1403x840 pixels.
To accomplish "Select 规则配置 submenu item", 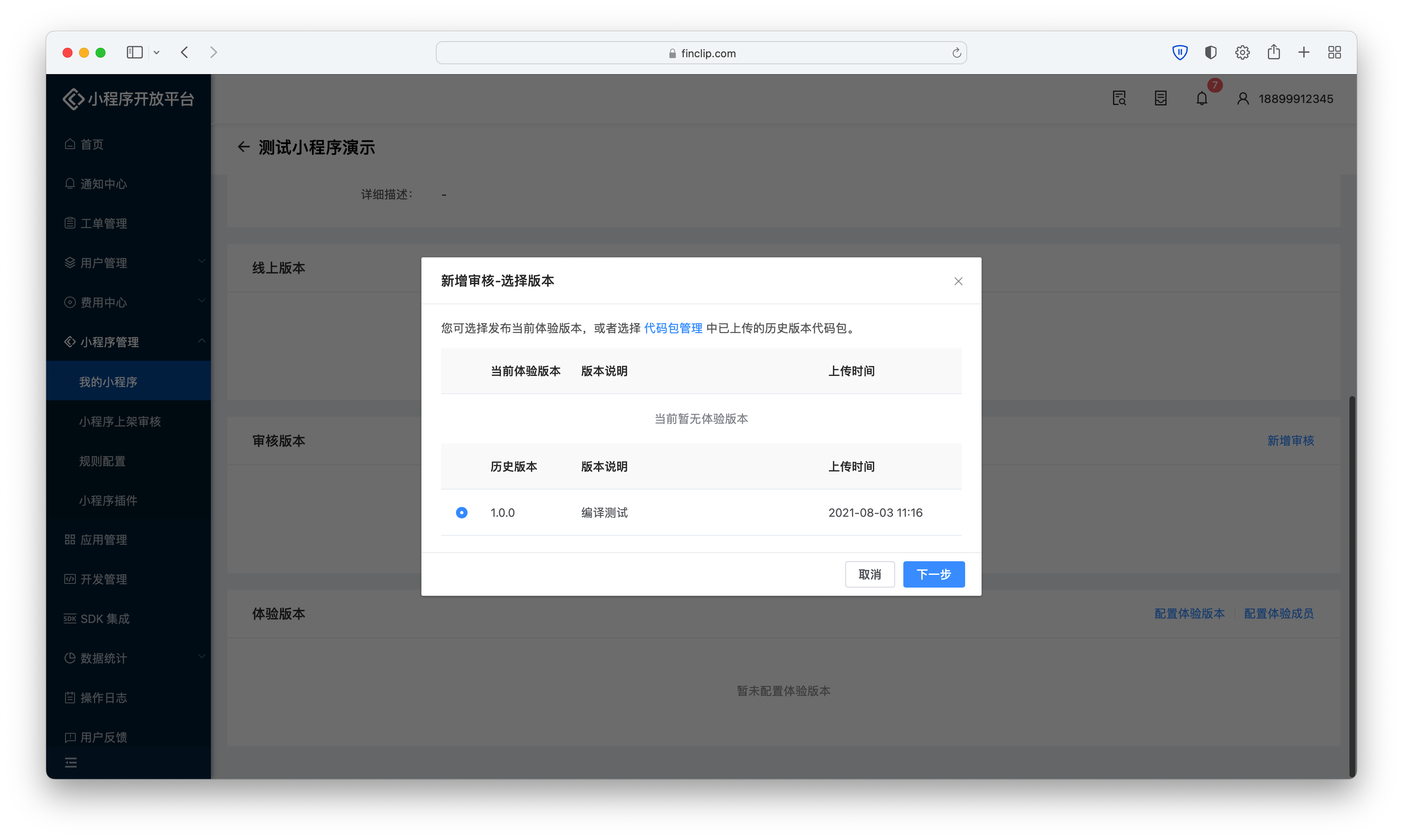I will [x=129, y=461].
